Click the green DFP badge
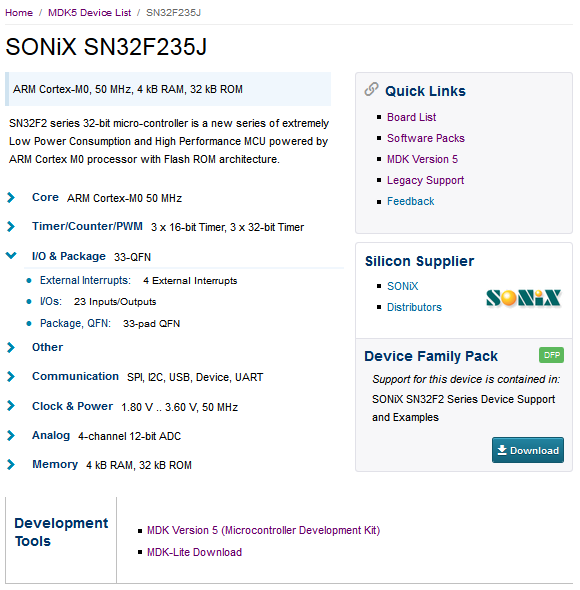This screenshot has width=580, height=590. [551, 355]
